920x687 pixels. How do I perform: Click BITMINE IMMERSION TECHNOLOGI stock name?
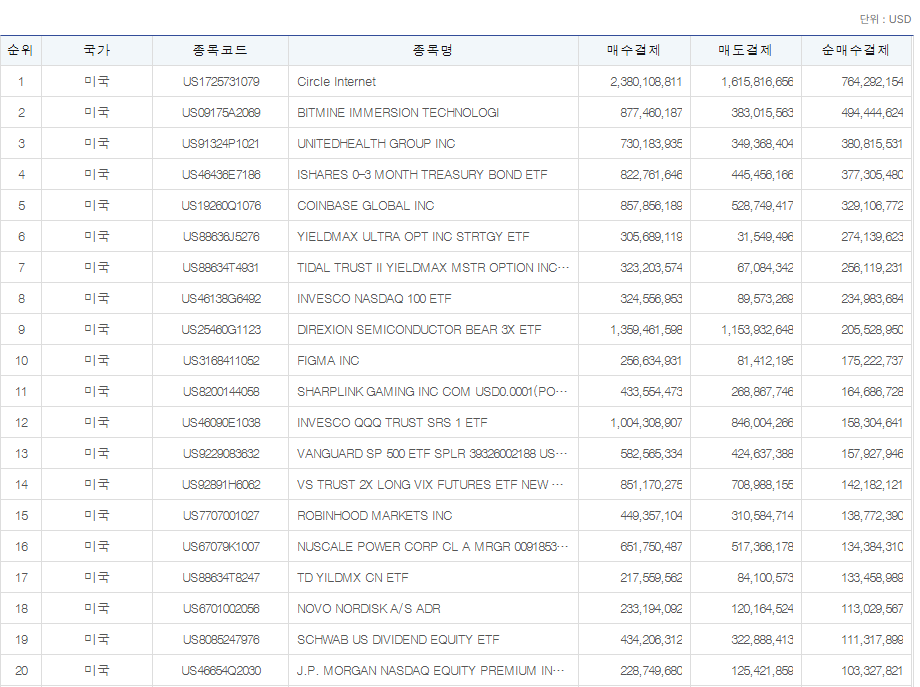click(x=398, y=113)
